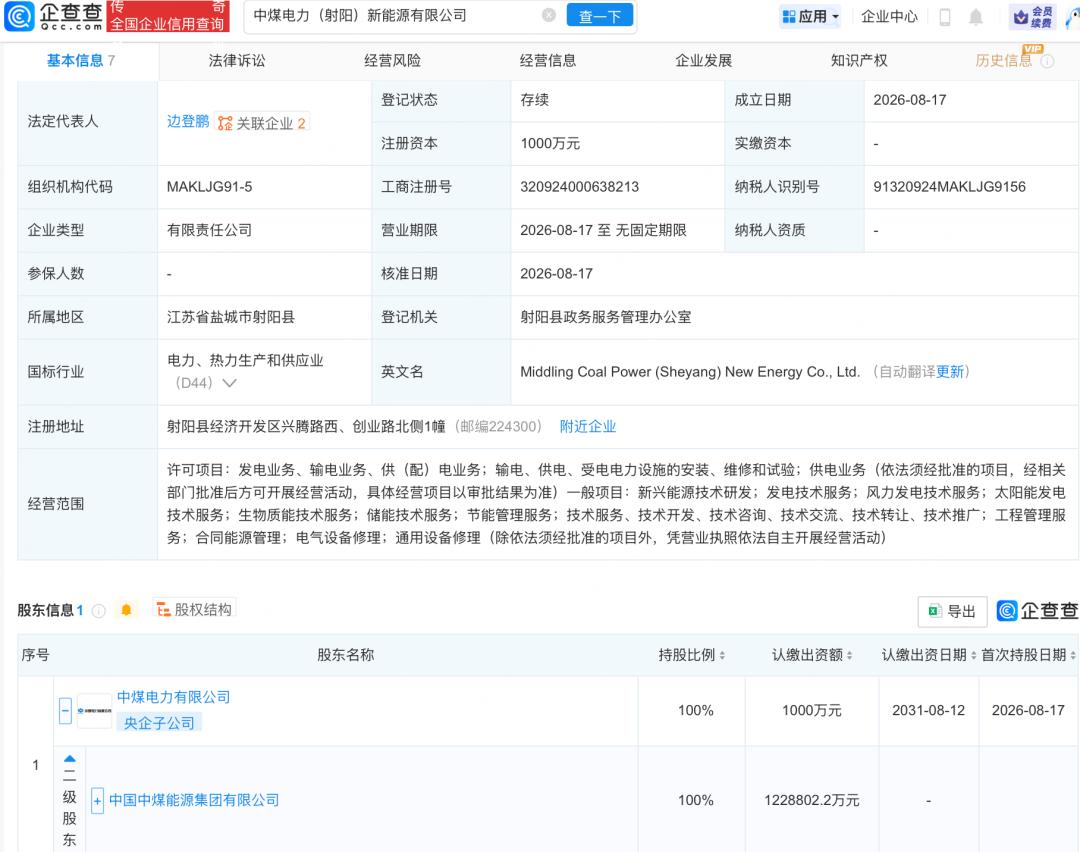Click the 全国企业信用查询 red banner
The image size is (1080, 852).
168,17
